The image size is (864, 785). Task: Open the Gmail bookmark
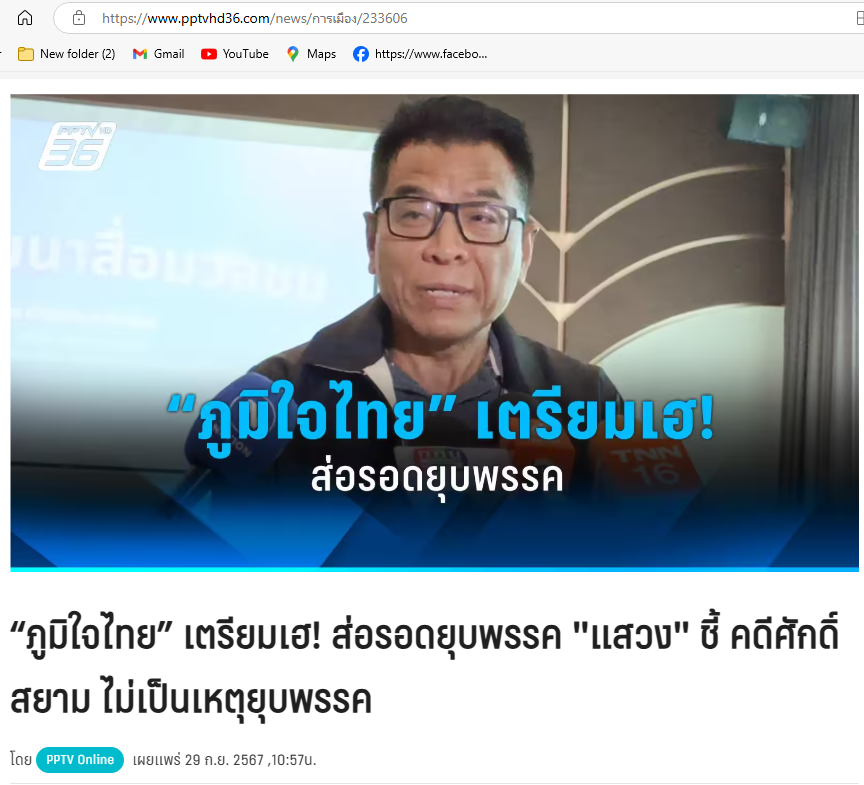coord(159,54)
